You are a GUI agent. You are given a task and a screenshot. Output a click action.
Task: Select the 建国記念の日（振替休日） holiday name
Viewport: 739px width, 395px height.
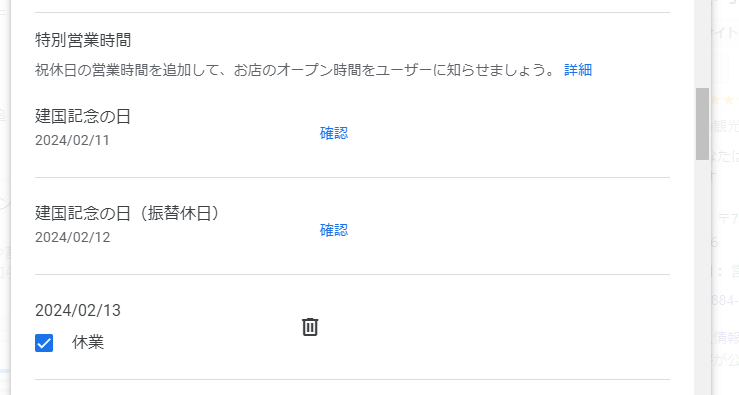tap(127, 213)
